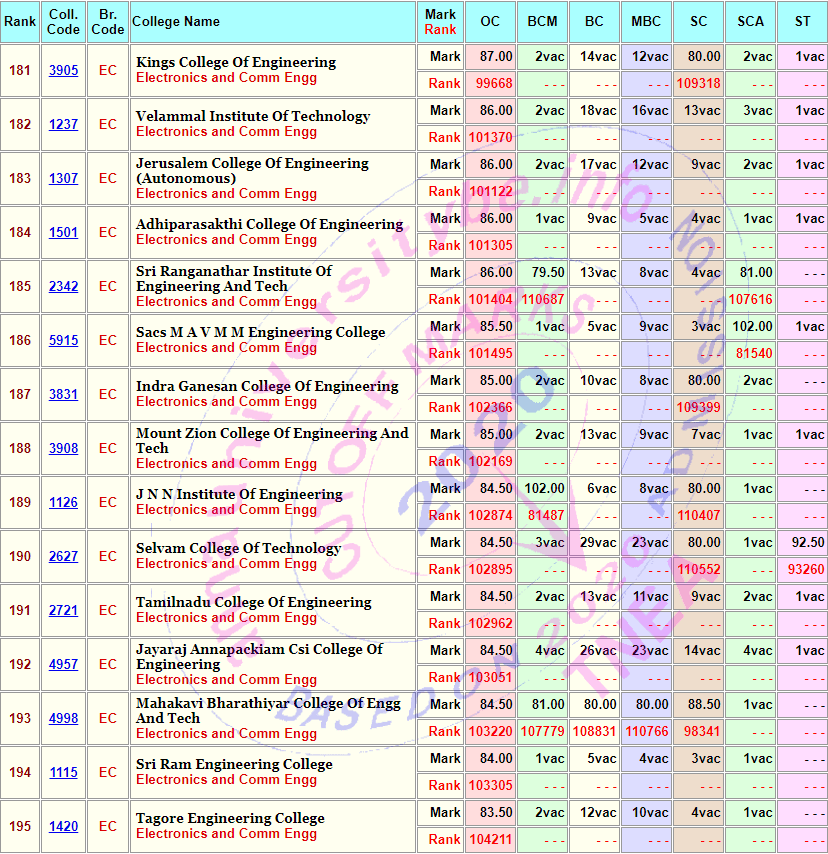The height and width of the screenshot is (854, 828).
Task: Open college code 2342 link
Action: [63, 287]
